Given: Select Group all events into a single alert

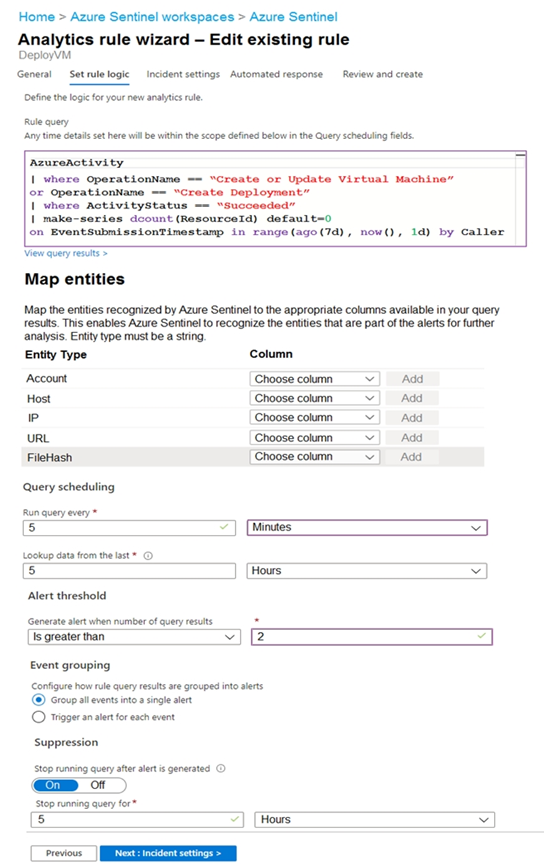Looking at the screenshot, I should [x=38, y=700].
